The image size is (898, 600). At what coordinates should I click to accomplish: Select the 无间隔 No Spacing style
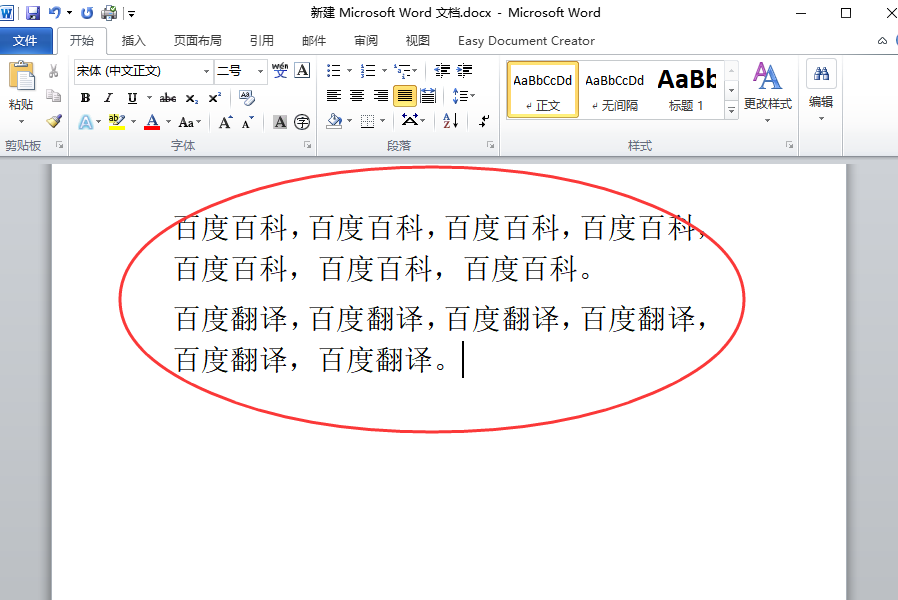pos(615,90)
